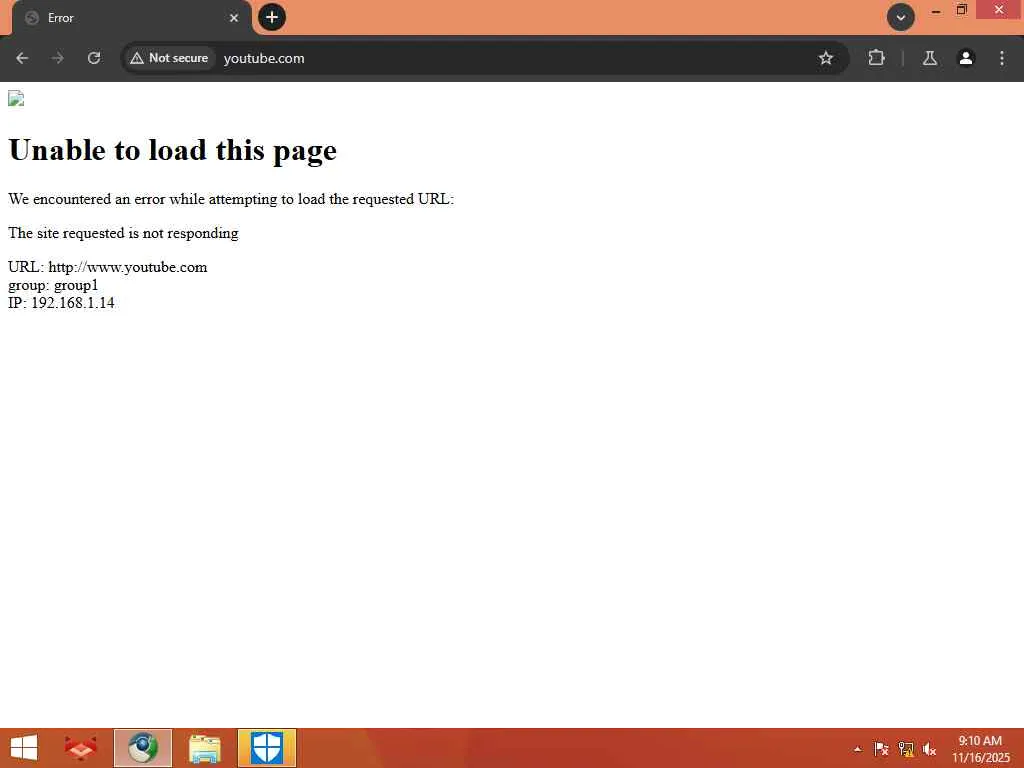Restore down the browser window
Screen dimensions: 1024x768
(962, 10)
